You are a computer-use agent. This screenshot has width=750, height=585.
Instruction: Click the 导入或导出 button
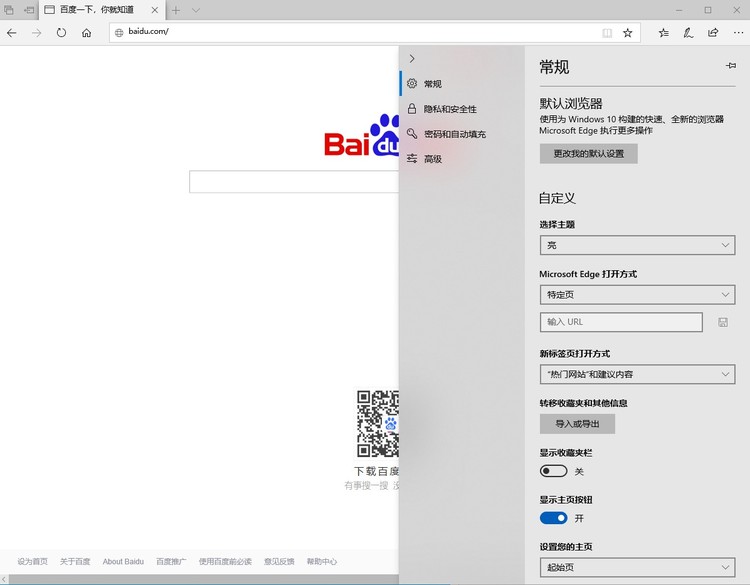(x=577, y=424)
